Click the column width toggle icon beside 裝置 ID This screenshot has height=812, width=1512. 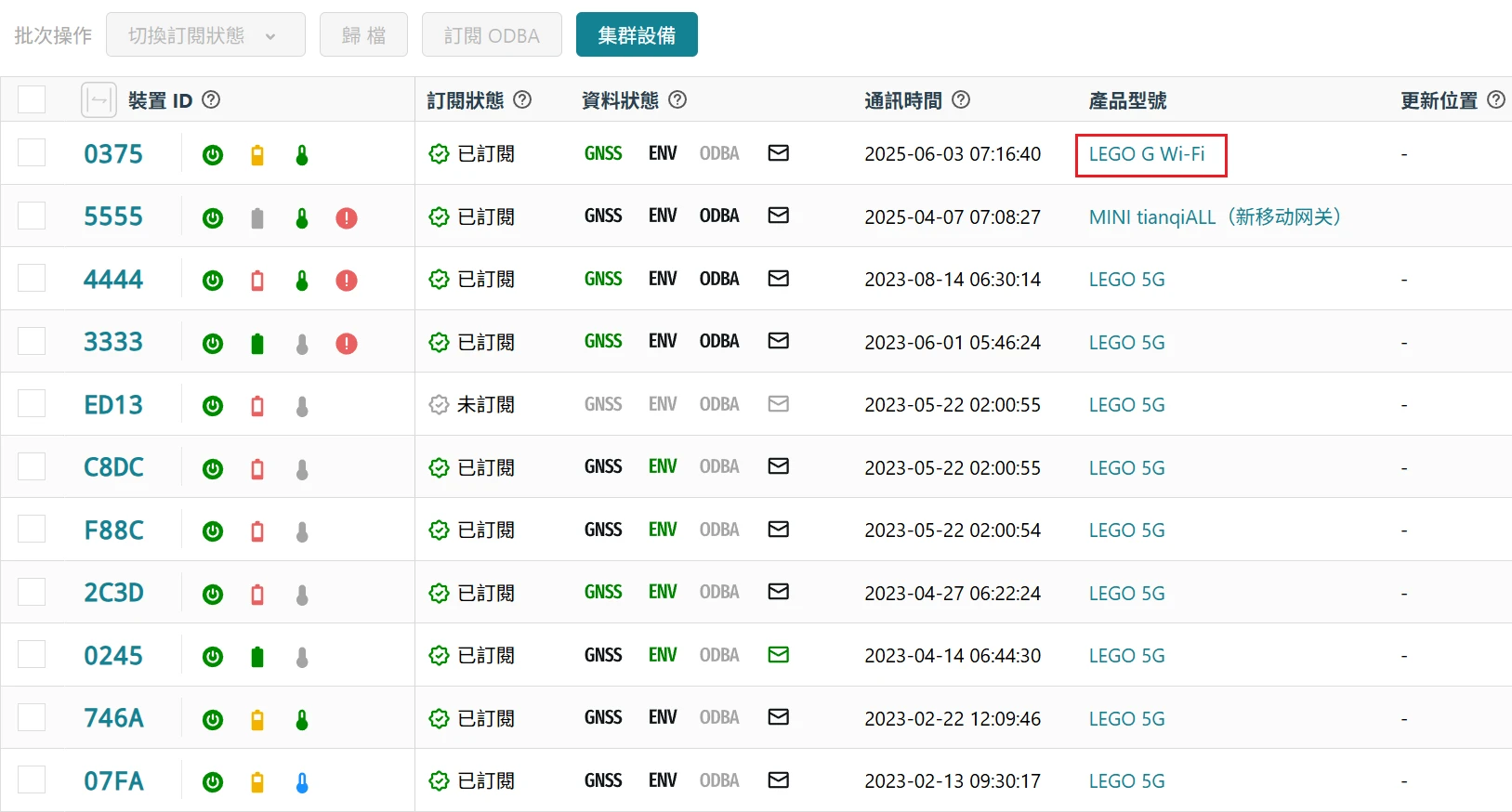click(99, 100)
